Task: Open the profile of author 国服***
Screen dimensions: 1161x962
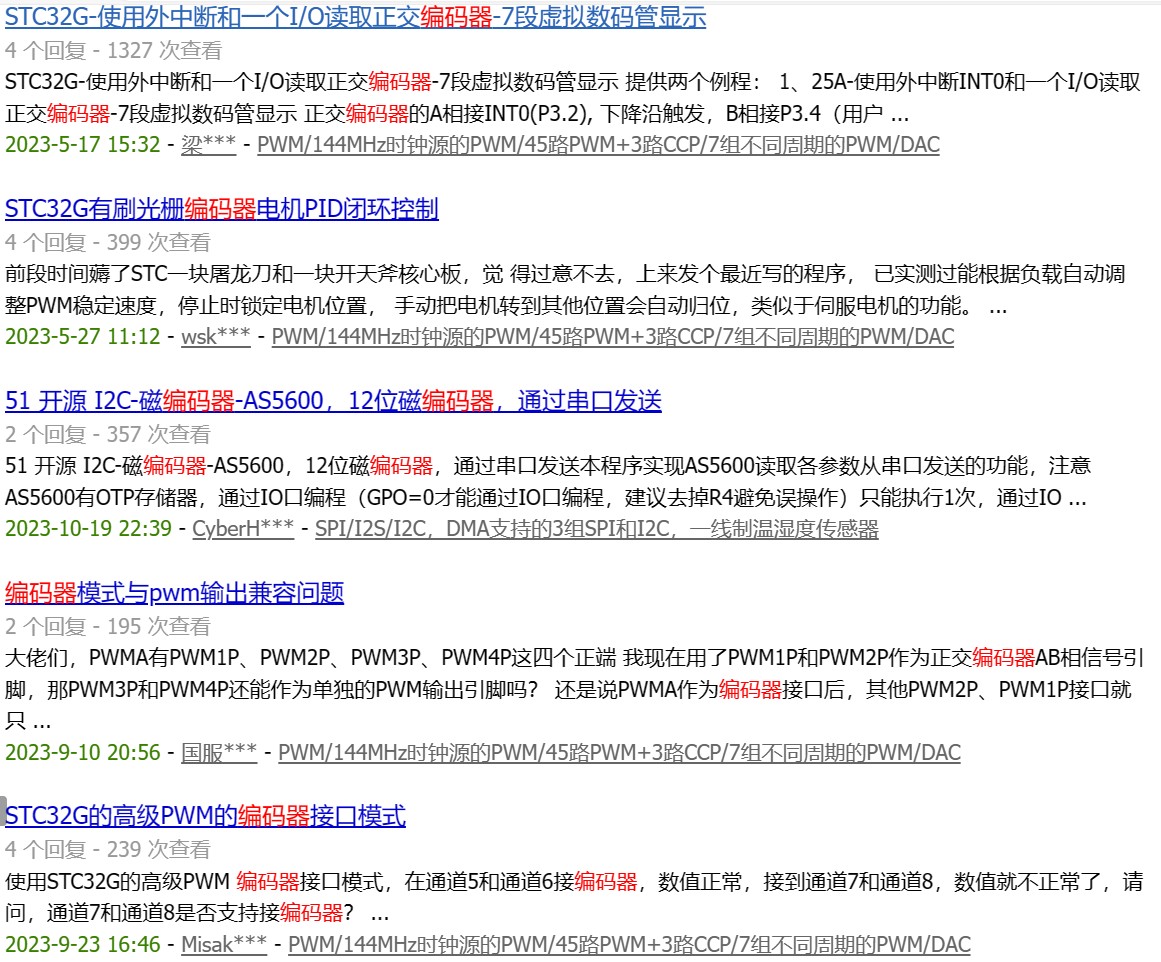Action: pos(219,752)
